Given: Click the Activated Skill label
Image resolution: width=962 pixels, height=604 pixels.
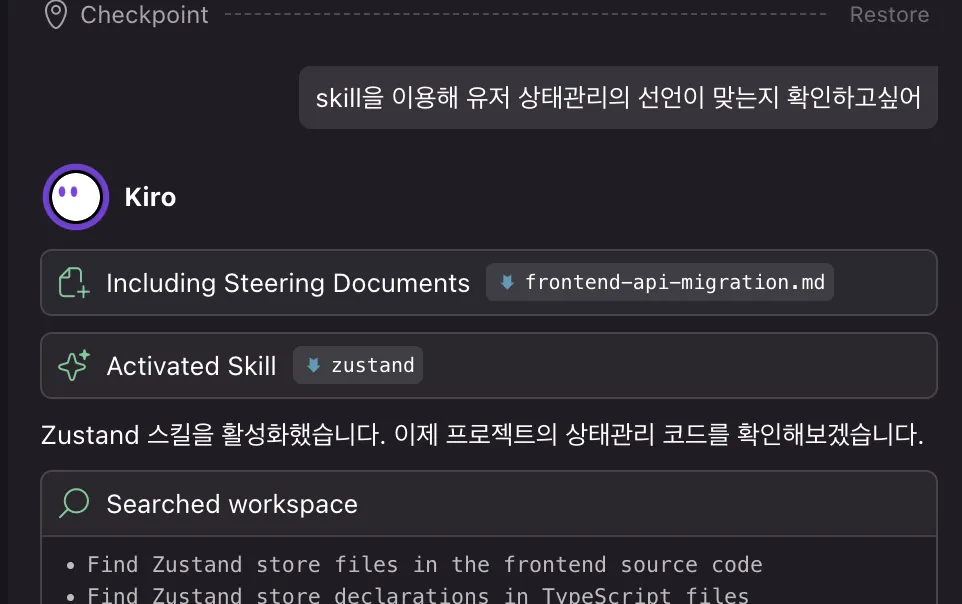Looking at the screenshot, I should coord(191,366).
